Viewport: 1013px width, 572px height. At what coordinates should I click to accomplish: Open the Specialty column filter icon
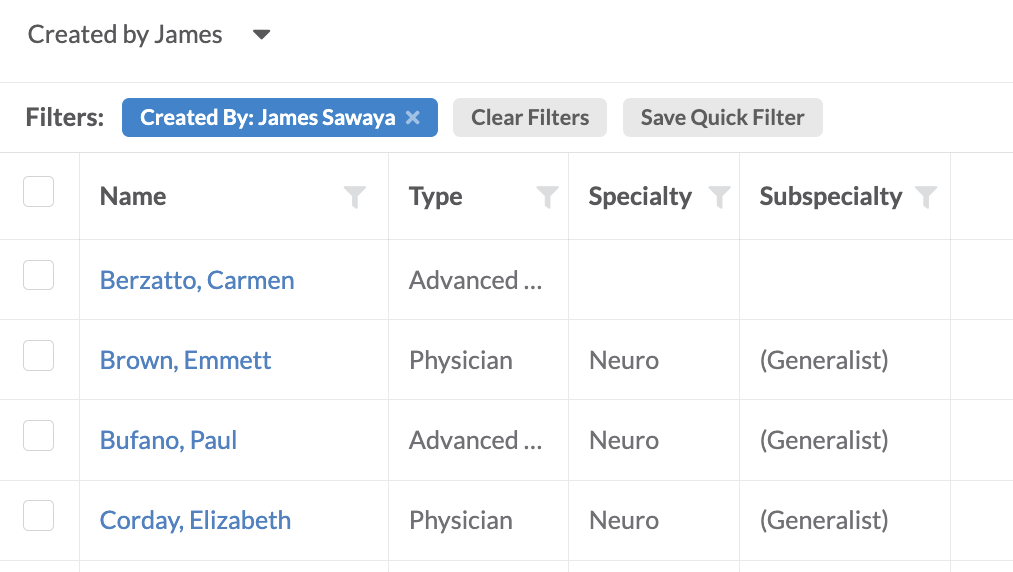(x=719, y=196)
